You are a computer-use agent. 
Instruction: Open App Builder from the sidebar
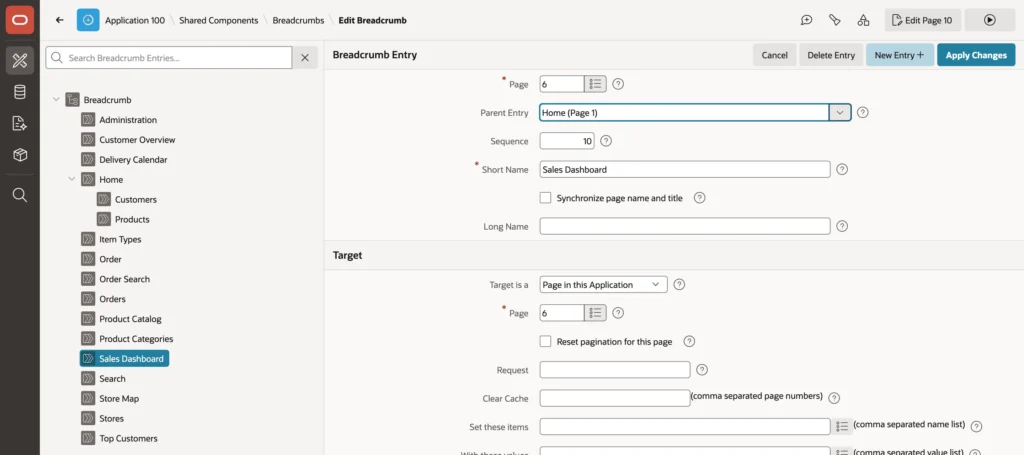pyautogui.click(x=20, y=61)
